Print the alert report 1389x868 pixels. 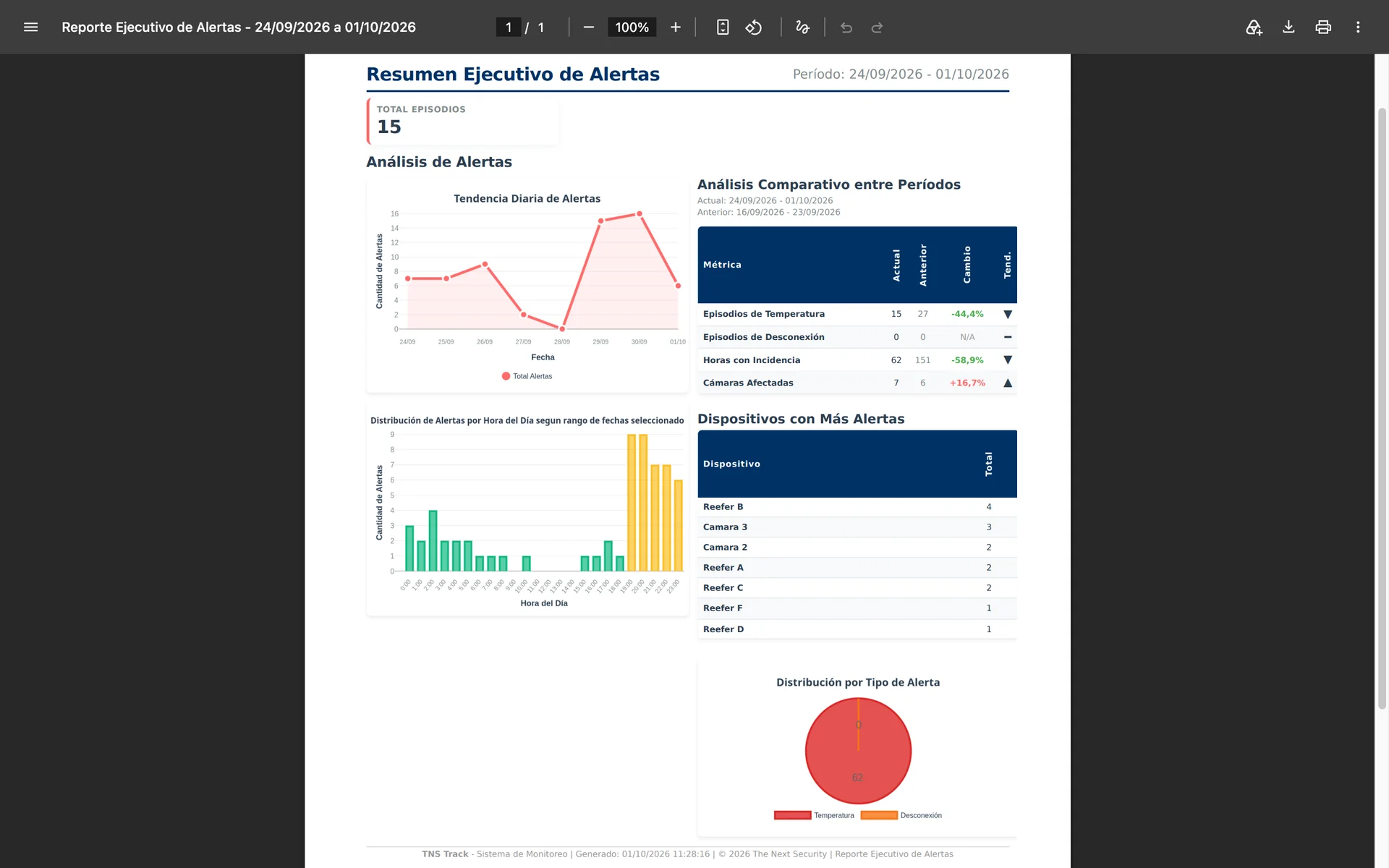pyautogui.click(x=1323, y=27)
